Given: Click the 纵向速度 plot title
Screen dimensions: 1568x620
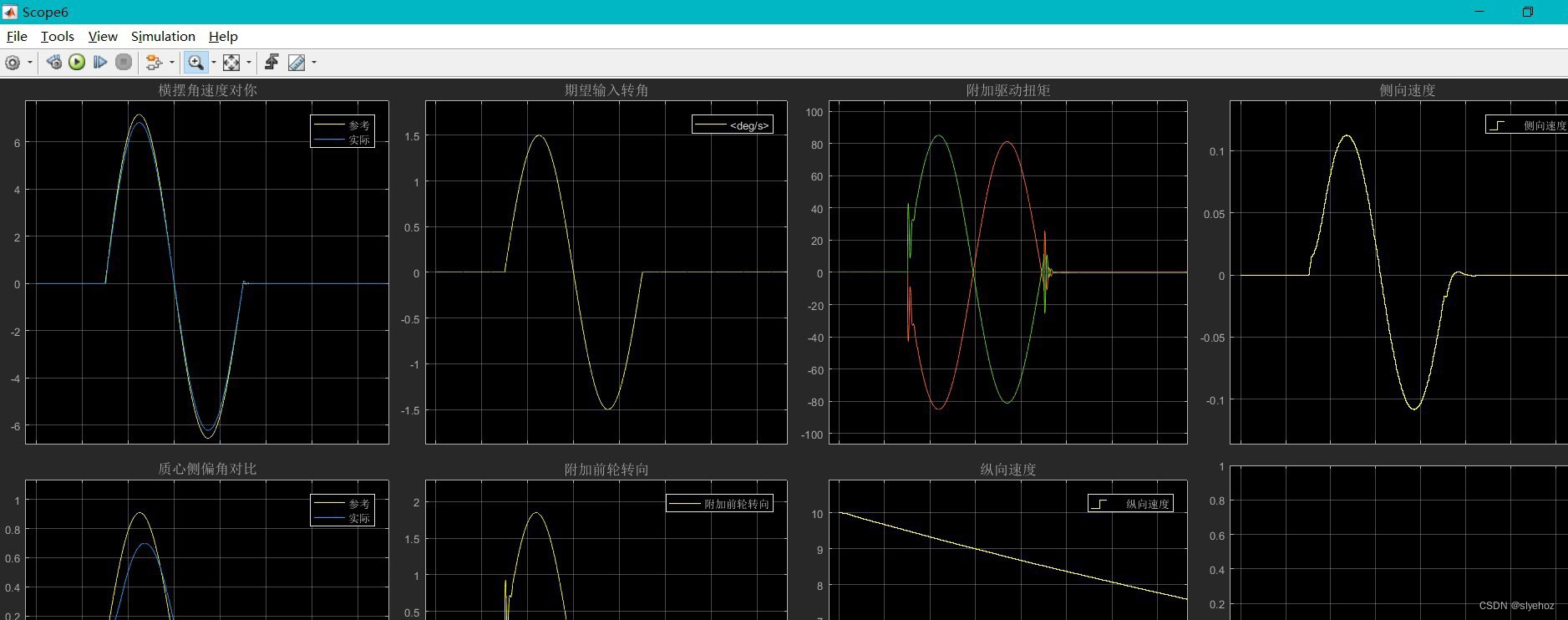Looking at the screenshot, I should [1008, 470].
